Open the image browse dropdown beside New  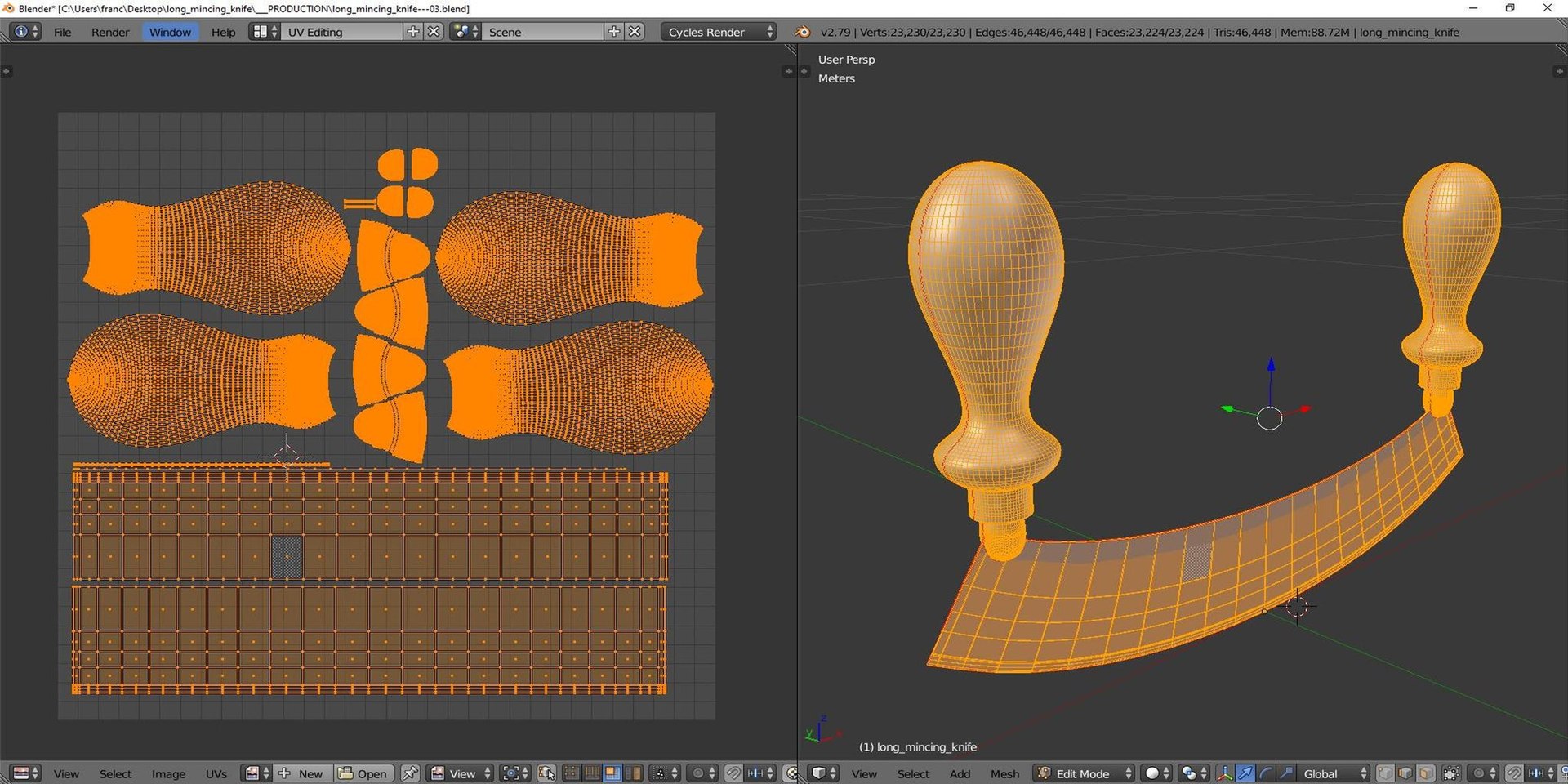click(256, 773)
